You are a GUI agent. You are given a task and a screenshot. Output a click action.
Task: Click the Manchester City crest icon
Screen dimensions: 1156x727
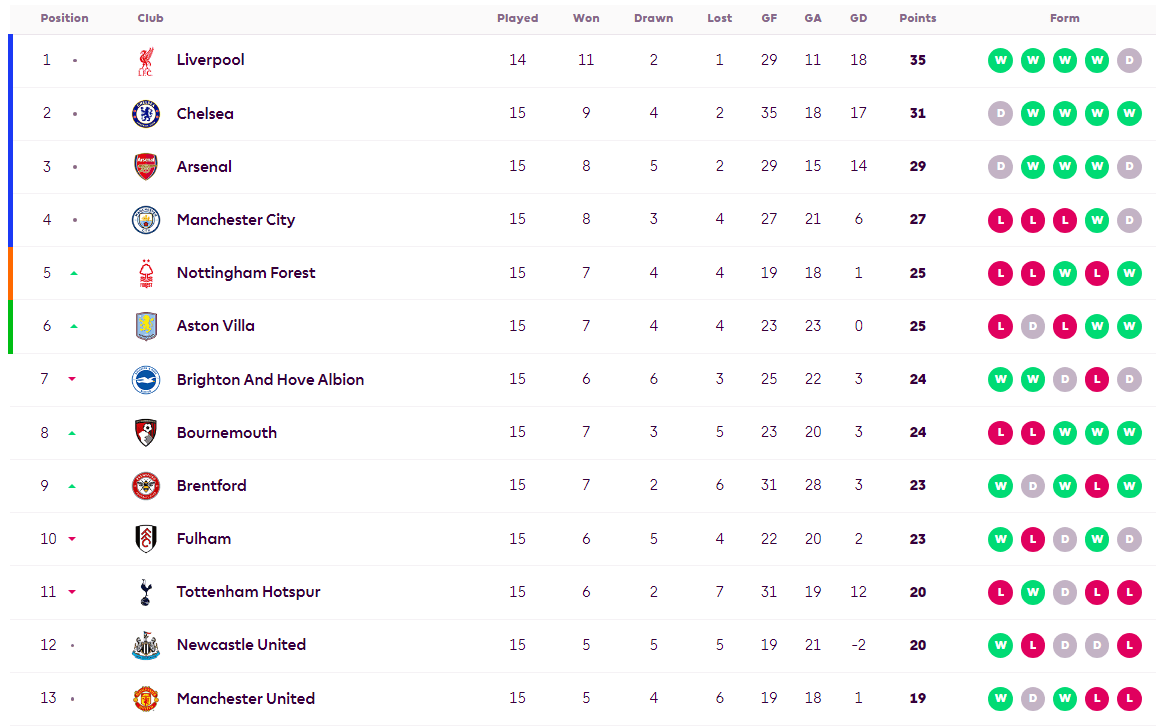click(x=146, y=220)
